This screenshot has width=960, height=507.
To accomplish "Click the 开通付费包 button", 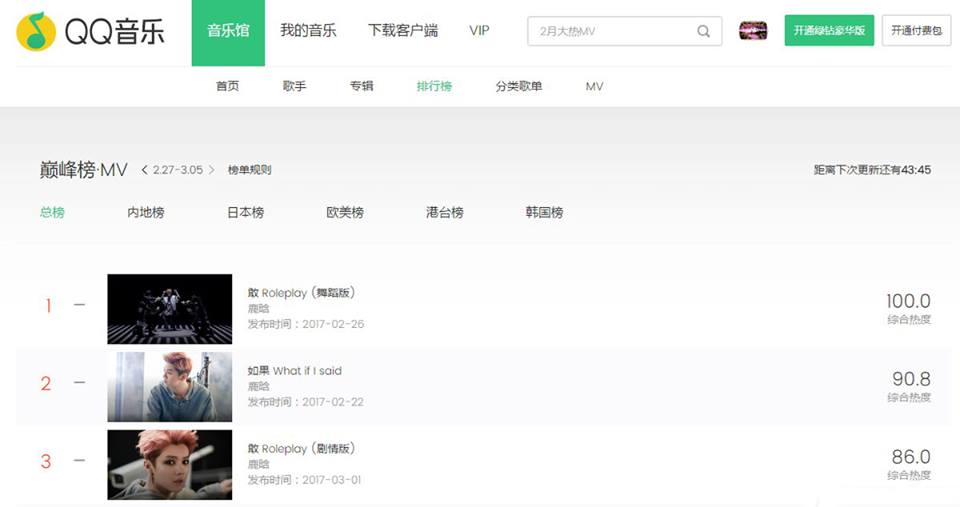I will pyautogui.click(x=917, y=31).
